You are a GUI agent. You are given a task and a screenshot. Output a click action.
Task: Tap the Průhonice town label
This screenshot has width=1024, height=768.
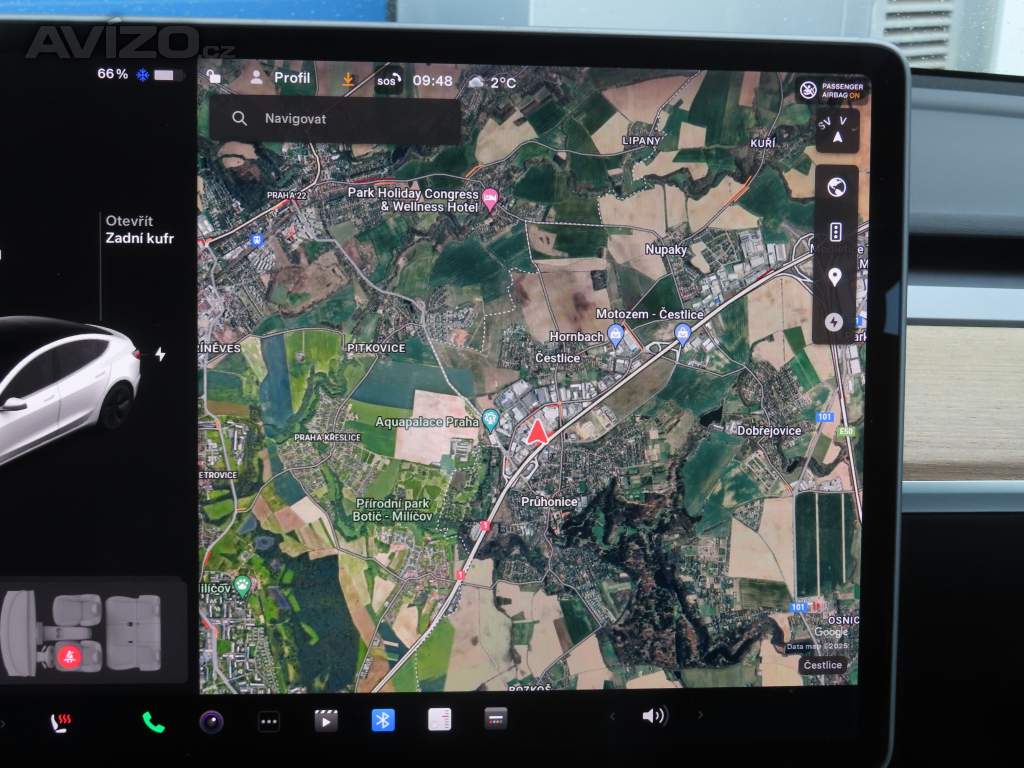click(x=549, y=502)
